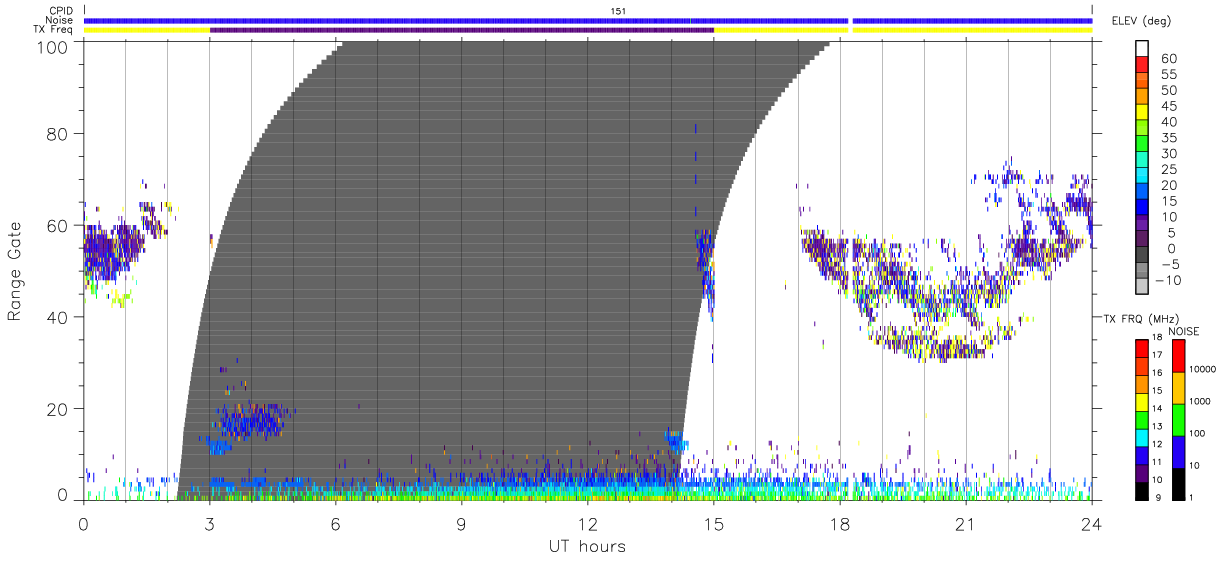Click the blue 10–100 NOISE swatch

1178,452
